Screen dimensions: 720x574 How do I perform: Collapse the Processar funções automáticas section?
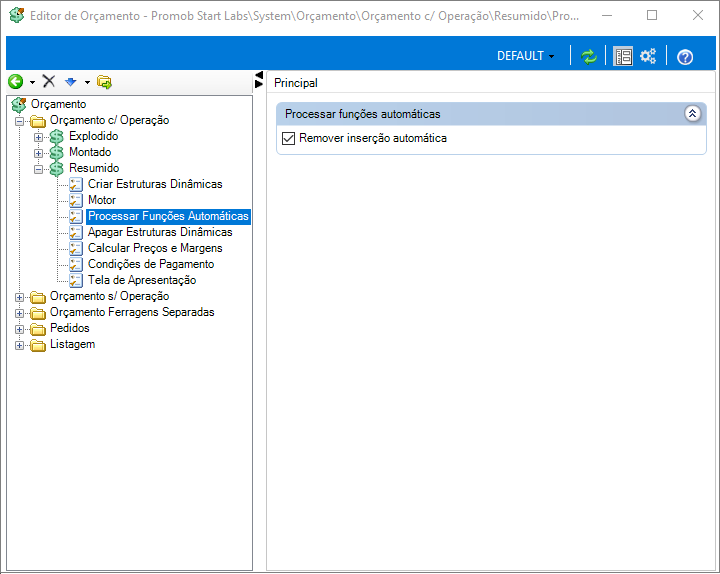pos(692,113)
